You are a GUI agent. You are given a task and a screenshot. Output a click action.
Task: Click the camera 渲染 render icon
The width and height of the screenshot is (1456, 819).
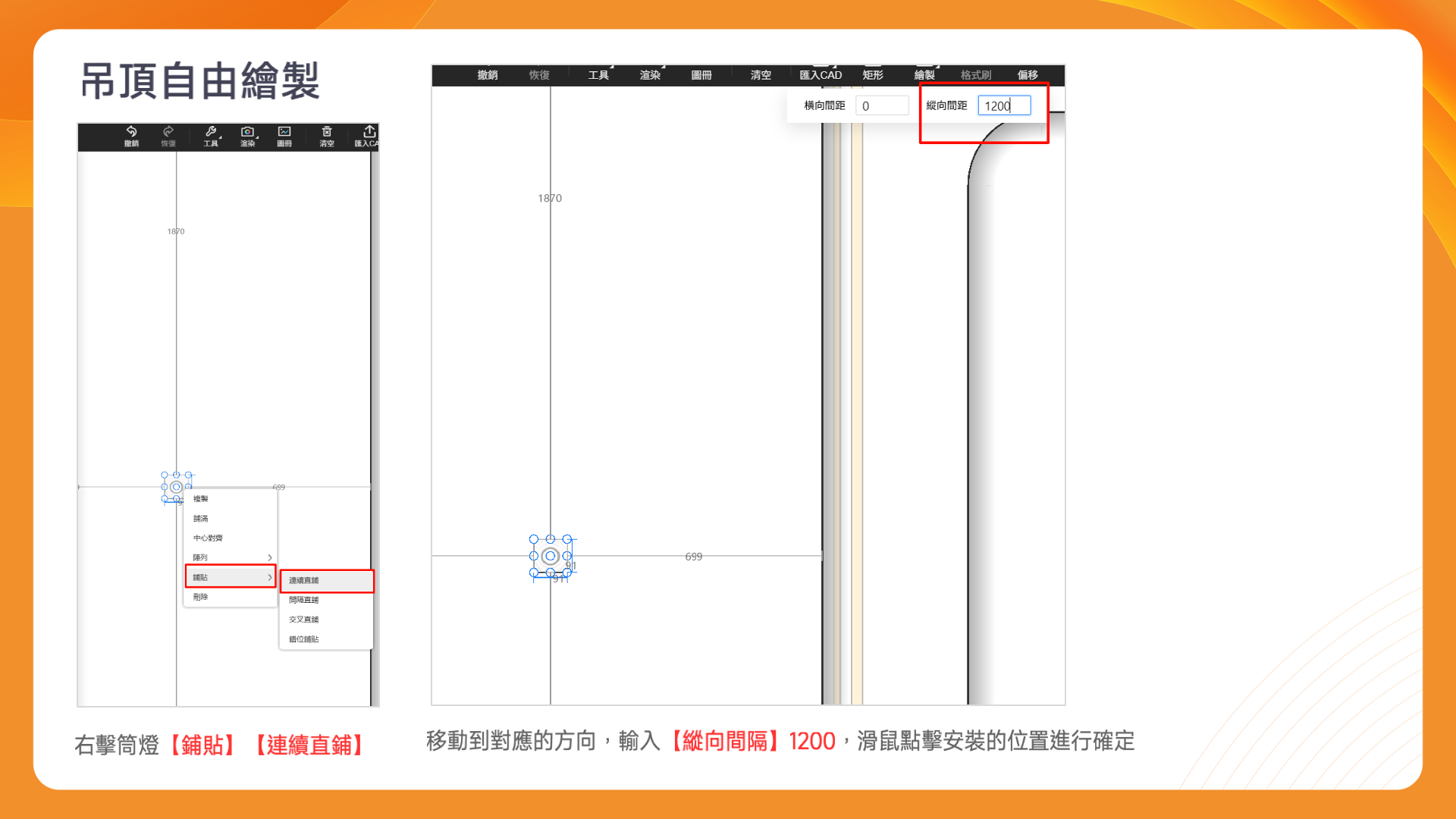pyautogui.click(x=247, y=132)
